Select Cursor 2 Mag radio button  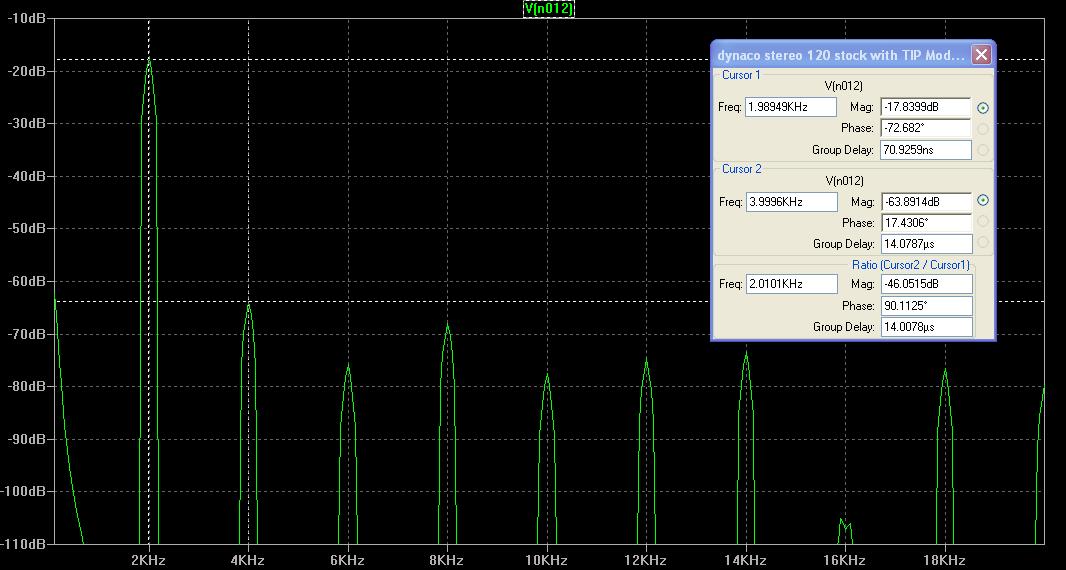(x=982, y=201)
